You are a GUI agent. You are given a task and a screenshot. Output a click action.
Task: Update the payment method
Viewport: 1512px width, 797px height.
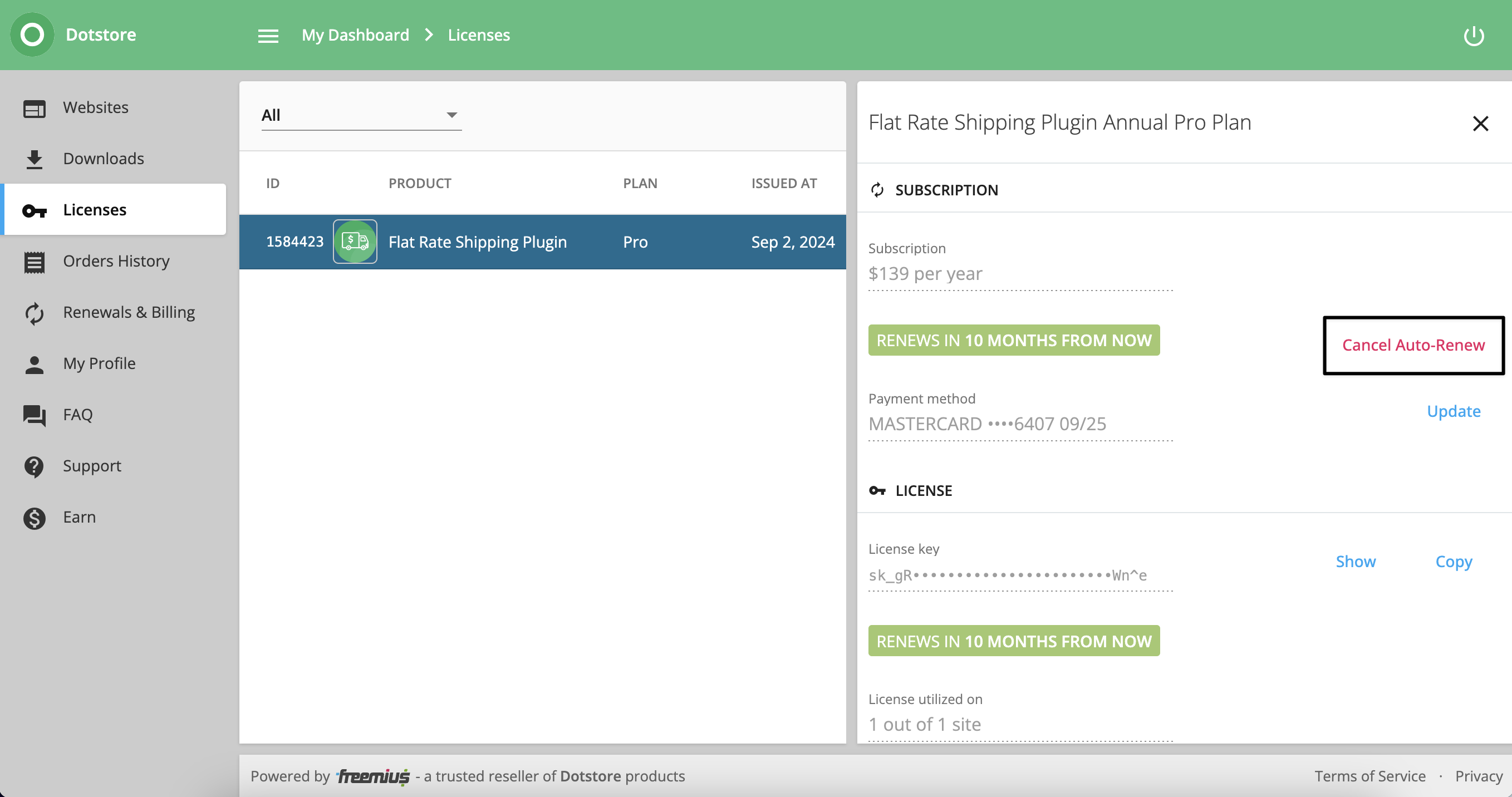point(1454,411)
